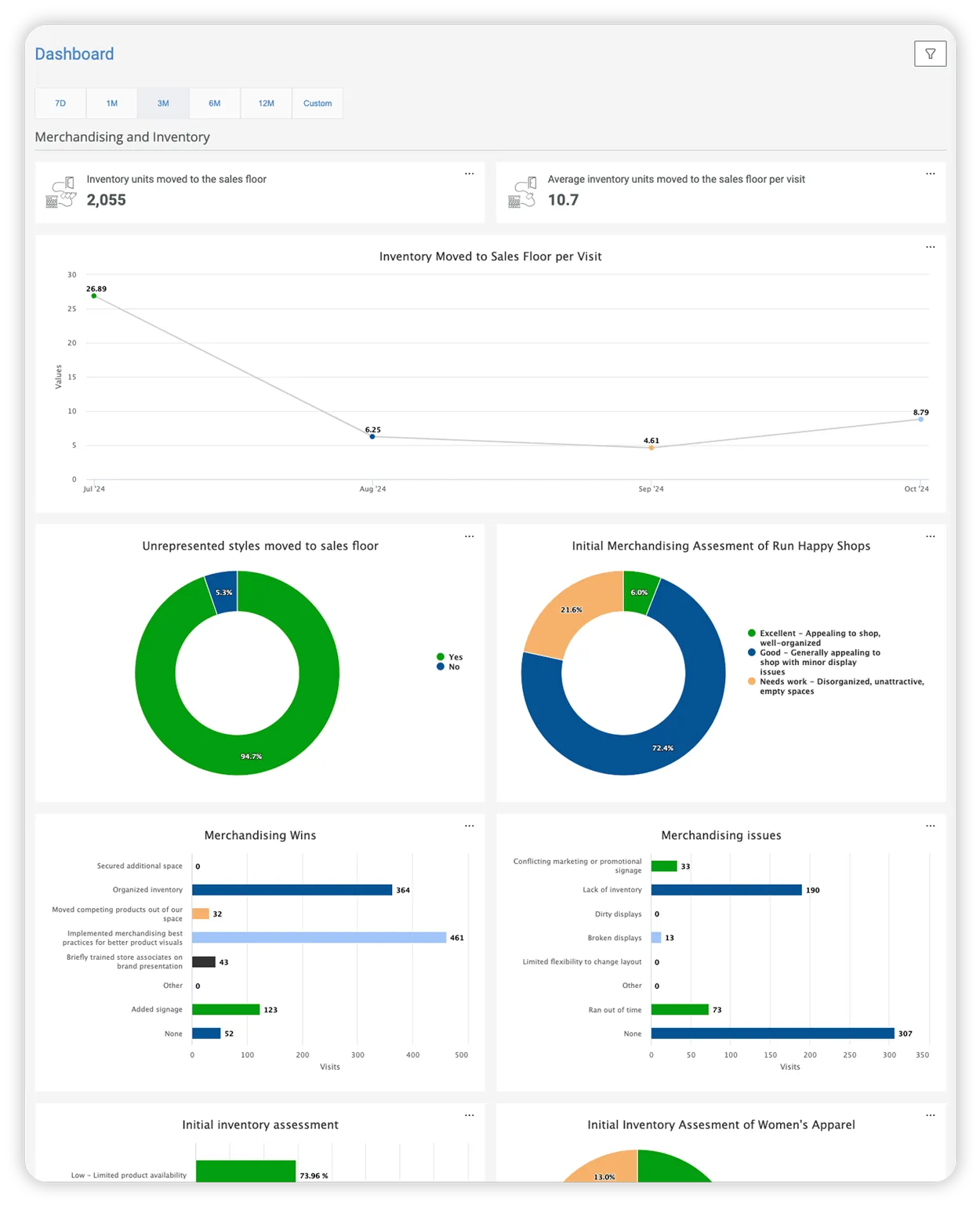Click the Aug '24 data point 6.25

click(372, 437)
